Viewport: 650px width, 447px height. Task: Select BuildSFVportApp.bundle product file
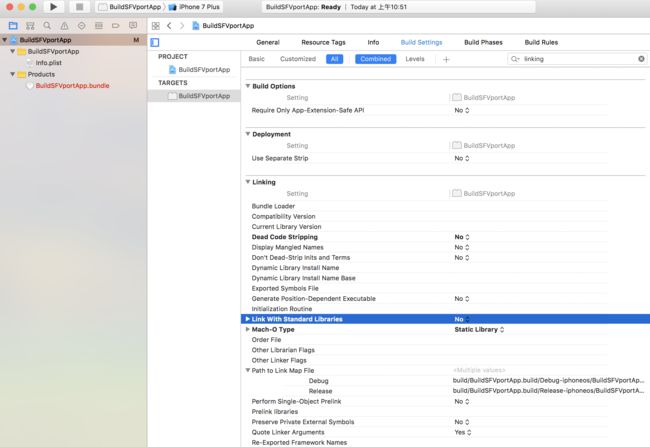point(72,85)
